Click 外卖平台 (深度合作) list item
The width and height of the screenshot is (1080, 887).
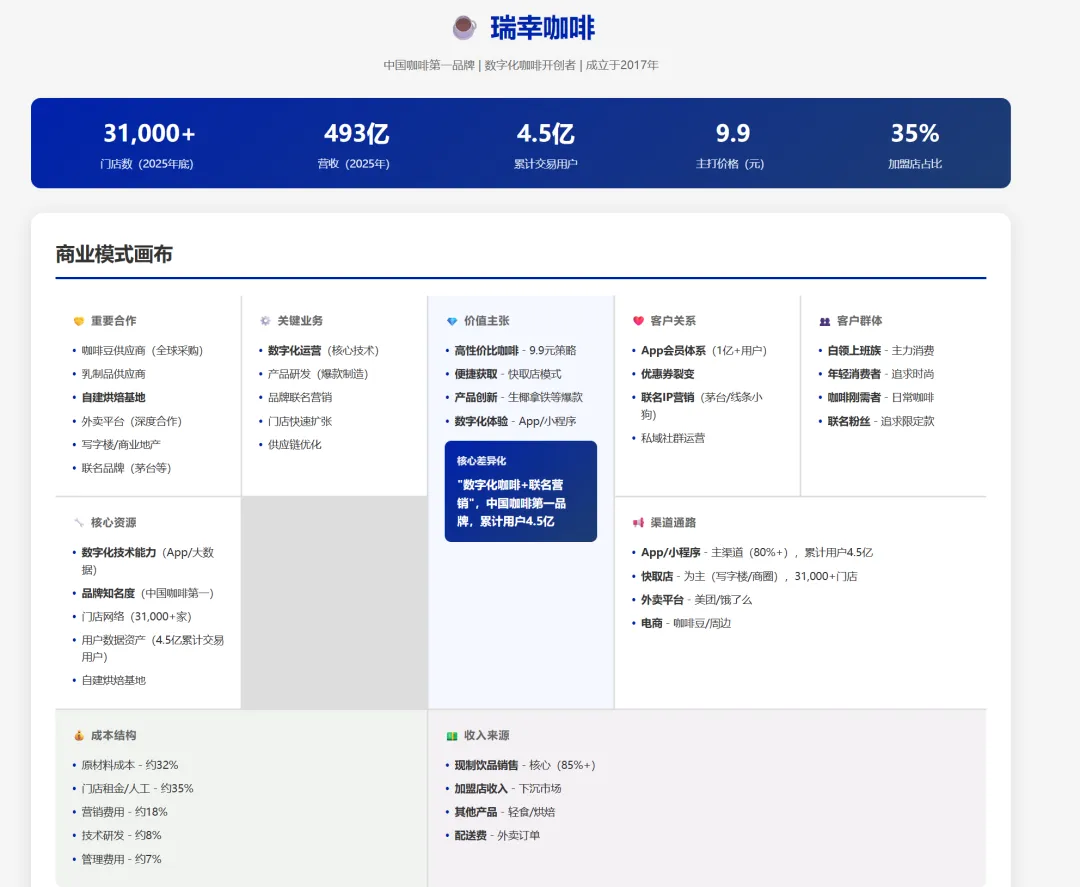click(x=132, y=421)
